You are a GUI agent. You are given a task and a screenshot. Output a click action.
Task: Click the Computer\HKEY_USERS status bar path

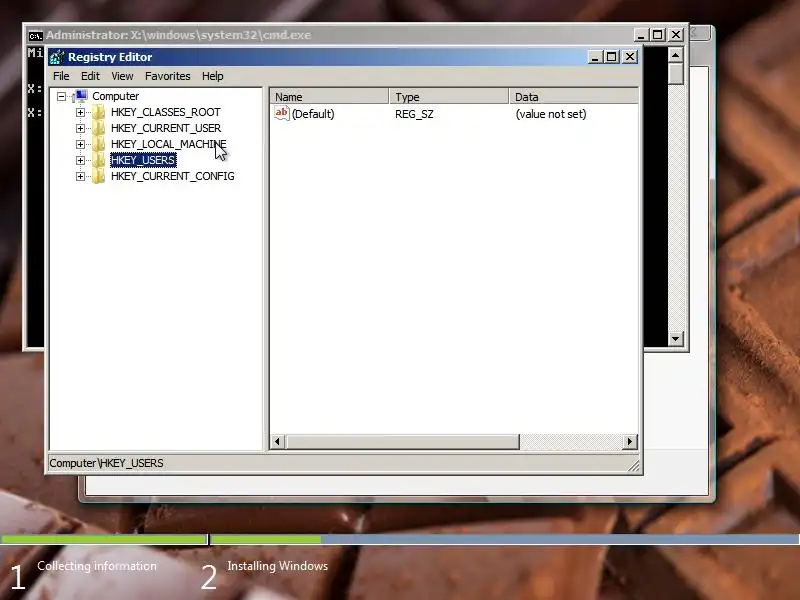pyautogui.click(x=106, y=463)
